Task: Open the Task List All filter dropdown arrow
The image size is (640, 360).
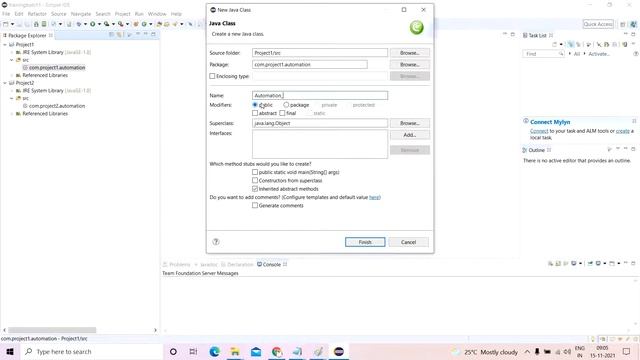Action: 569,54
